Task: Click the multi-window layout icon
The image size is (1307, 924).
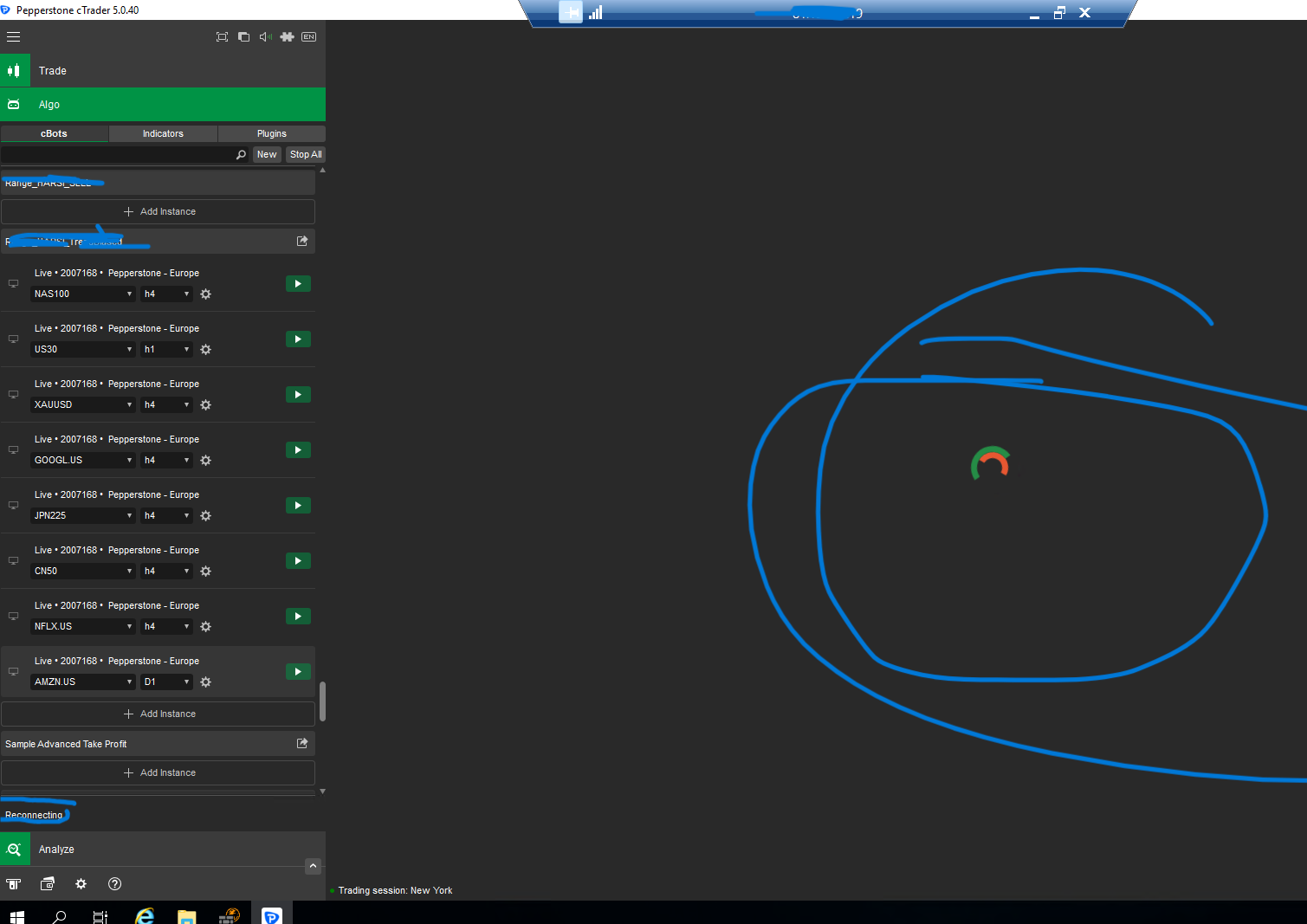Action: click(243, 37)
